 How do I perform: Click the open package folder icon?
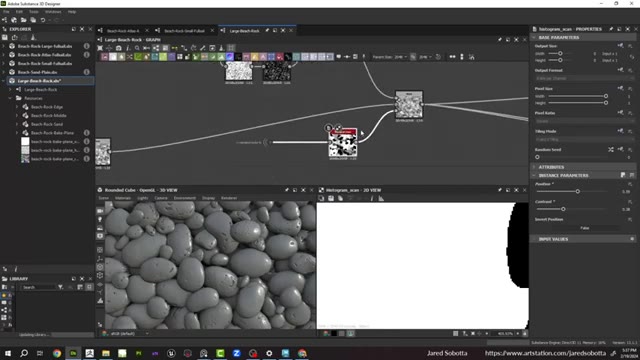(x=23, y=20)
